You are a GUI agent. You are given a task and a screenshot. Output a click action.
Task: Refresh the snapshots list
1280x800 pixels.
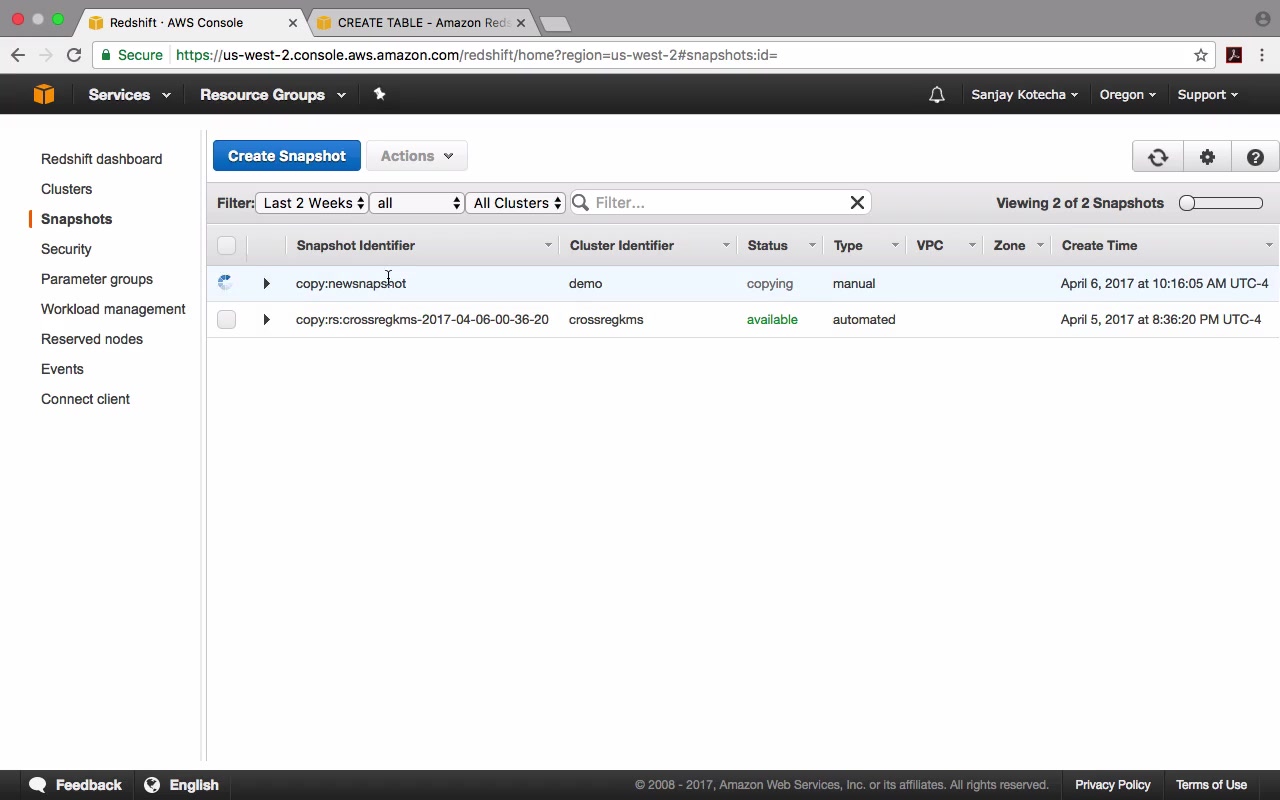1158,157
